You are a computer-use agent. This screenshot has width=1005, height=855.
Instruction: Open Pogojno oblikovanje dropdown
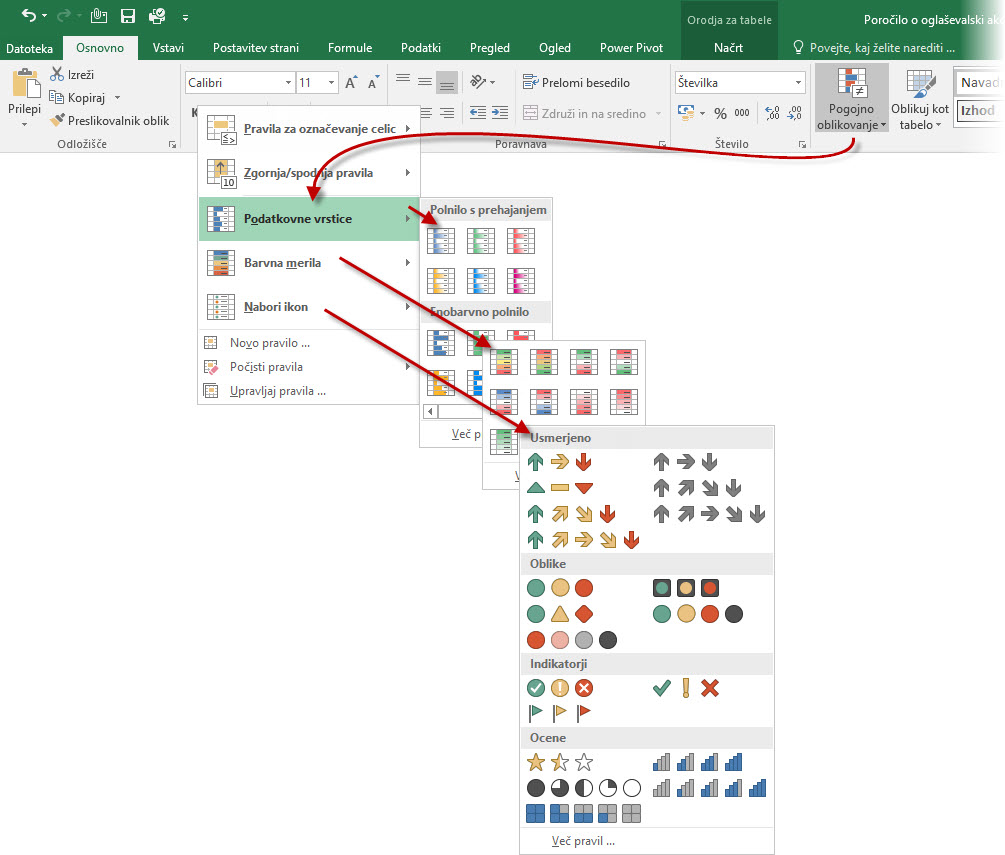(851, 99)
